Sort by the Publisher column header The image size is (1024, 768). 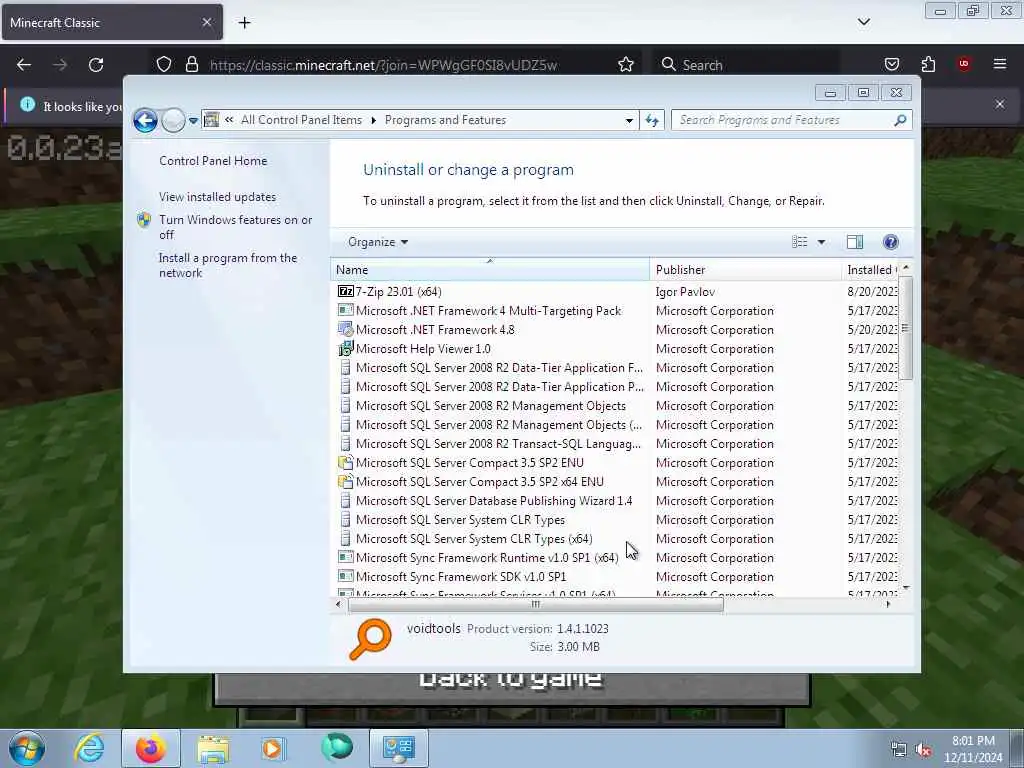(x=745, y=270)
